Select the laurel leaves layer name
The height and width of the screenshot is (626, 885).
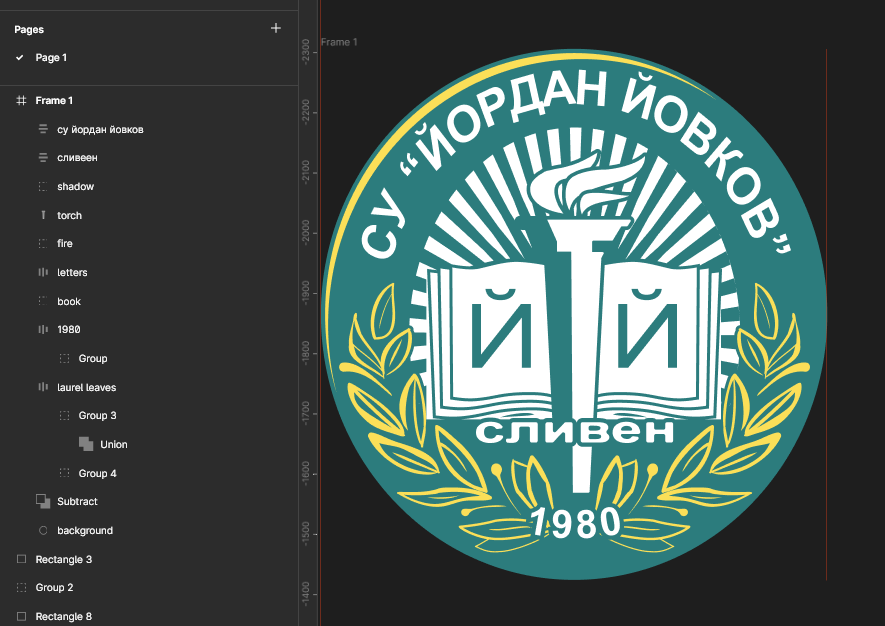tap(87, 387)
